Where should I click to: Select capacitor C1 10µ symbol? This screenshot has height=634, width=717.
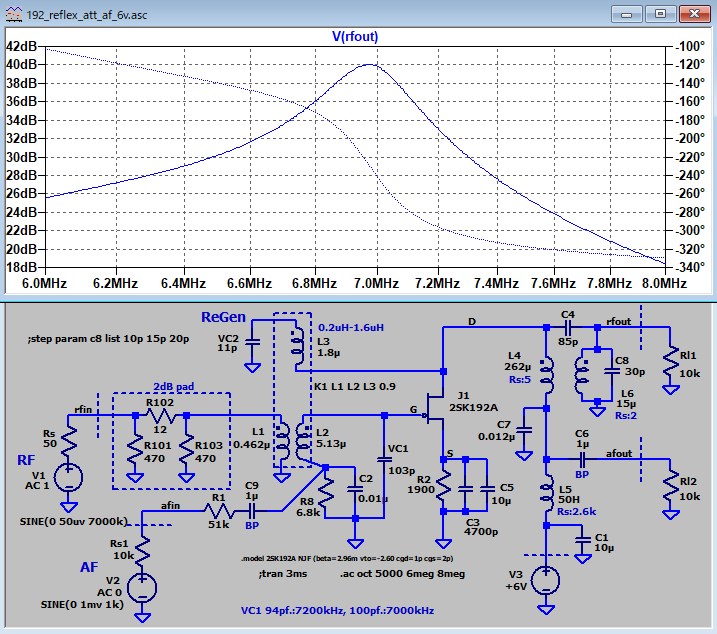[583, 540]
